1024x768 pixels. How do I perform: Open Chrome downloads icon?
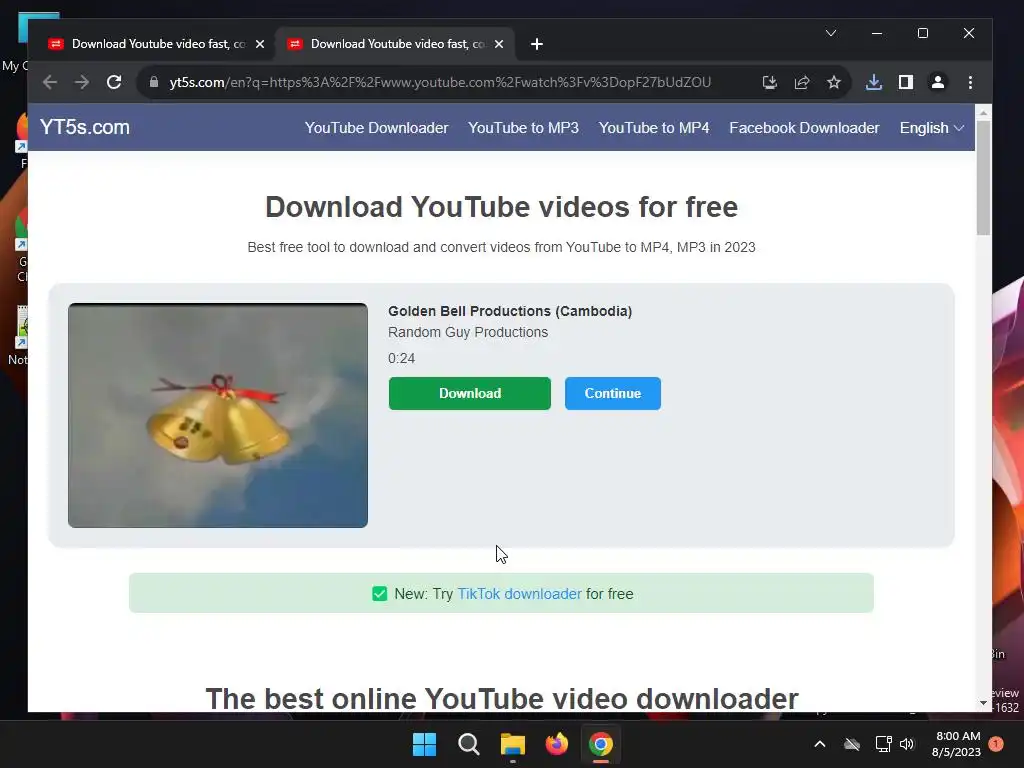pos(874,82)
